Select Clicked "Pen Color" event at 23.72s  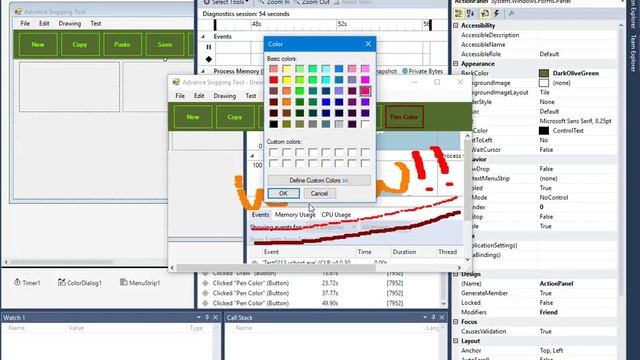point(320,283)
